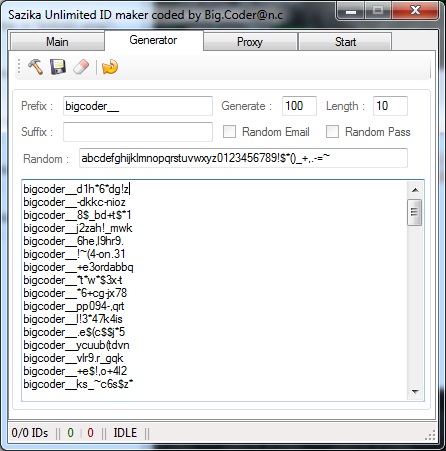Click the eraser clear icon
This screenshot has height=451, width=446.
pyautogui.click(x=81, y=67)
